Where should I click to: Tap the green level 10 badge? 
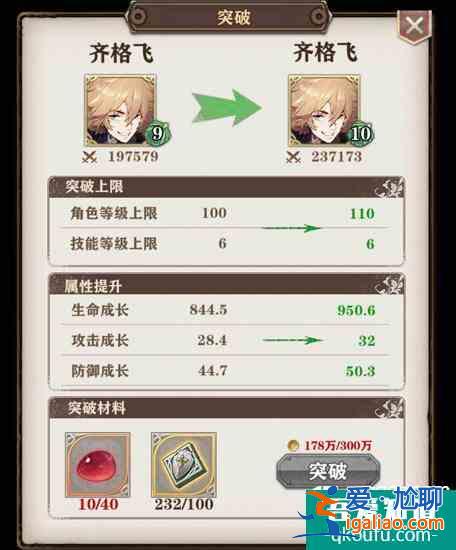361,133
